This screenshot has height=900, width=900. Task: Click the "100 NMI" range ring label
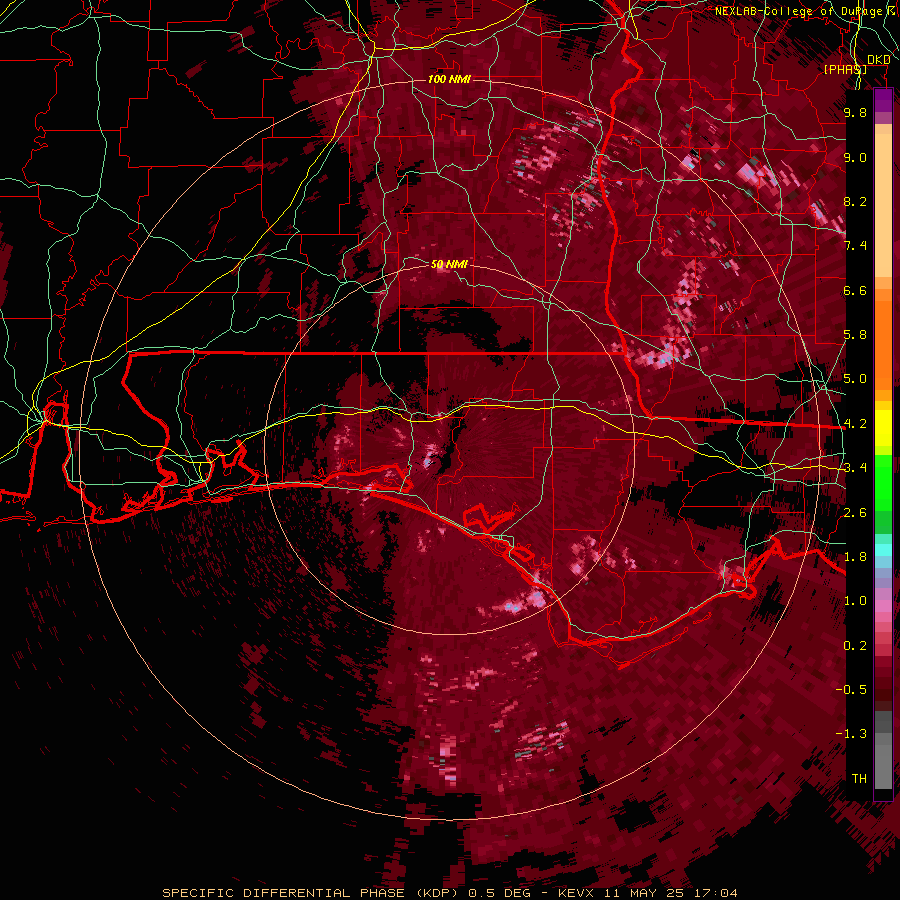coord(449,79)
